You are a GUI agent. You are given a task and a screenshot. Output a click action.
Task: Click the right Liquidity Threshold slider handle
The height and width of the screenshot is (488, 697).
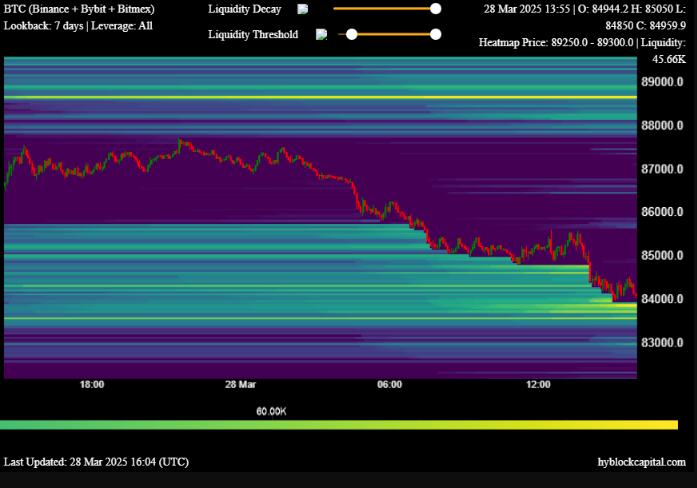[435, 34]
